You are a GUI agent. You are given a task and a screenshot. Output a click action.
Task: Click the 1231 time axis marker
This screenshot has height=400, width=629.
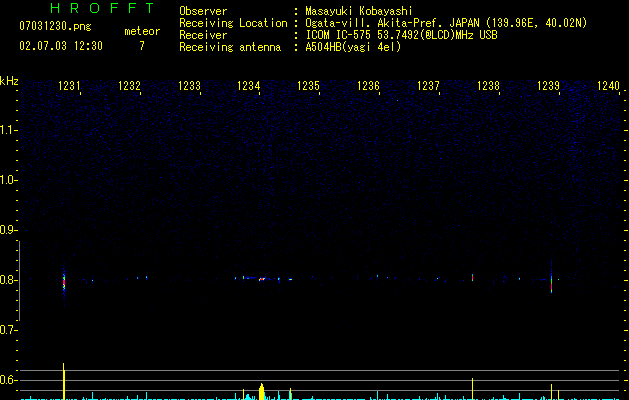(x=69, y=86)
